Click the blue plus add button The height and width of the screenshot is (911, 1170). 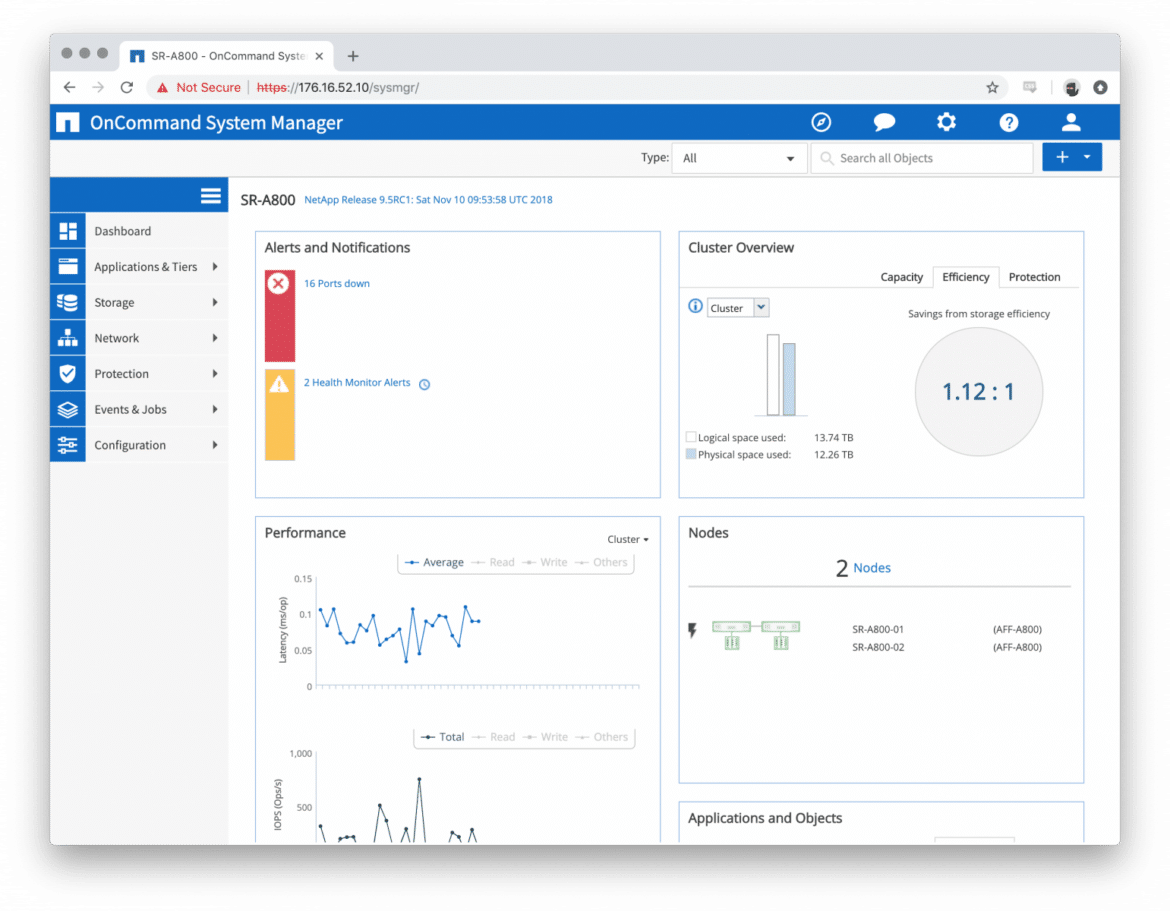click(x=1062, y=157)
